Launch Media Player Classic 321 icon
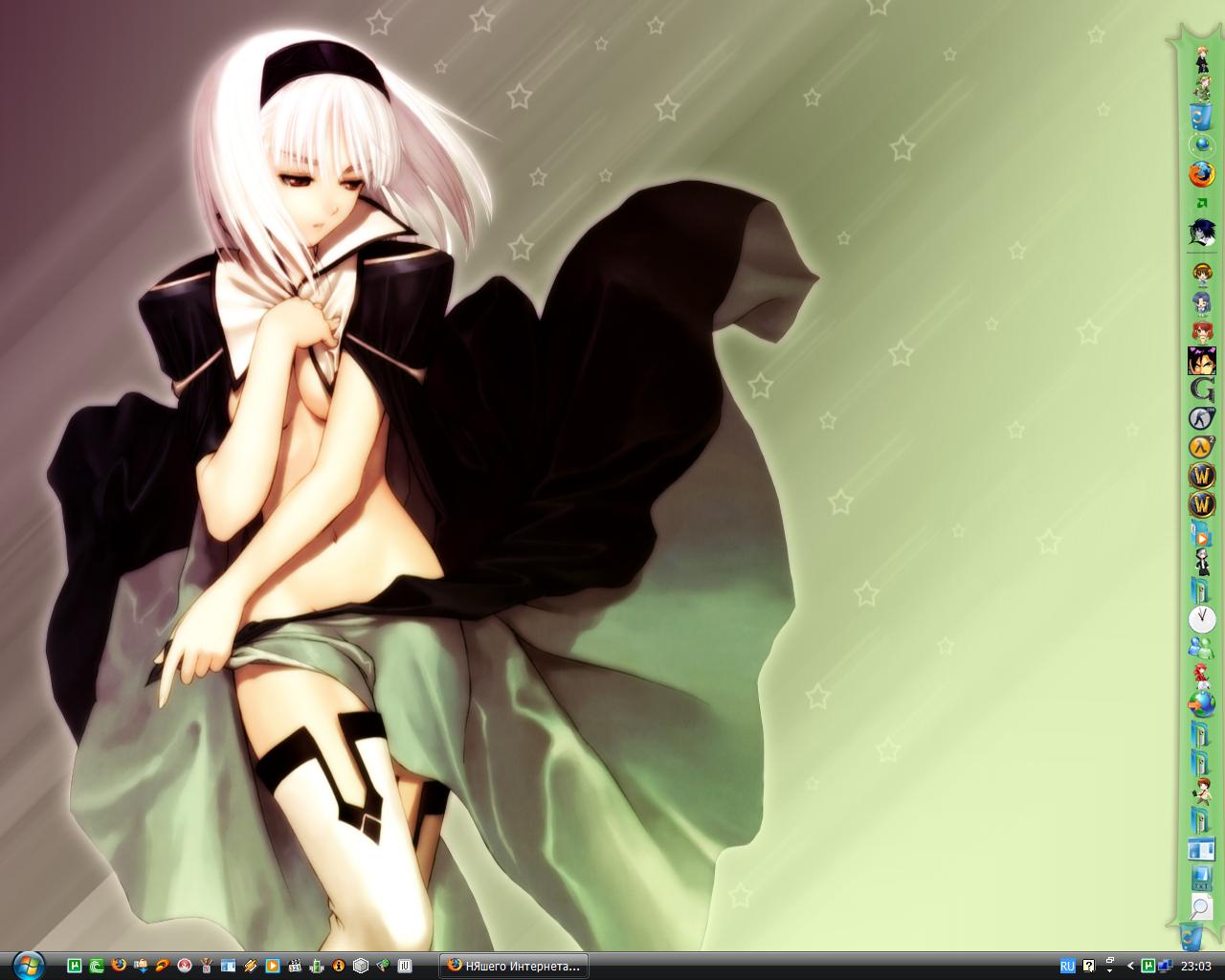Screen dimensions: 1225x980 295,966
